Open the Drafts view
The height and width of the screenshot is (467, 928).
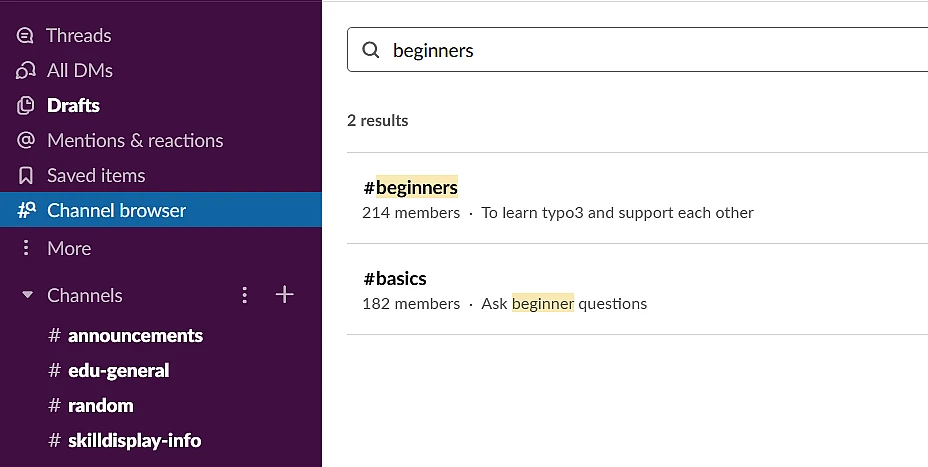pos(73,106)
